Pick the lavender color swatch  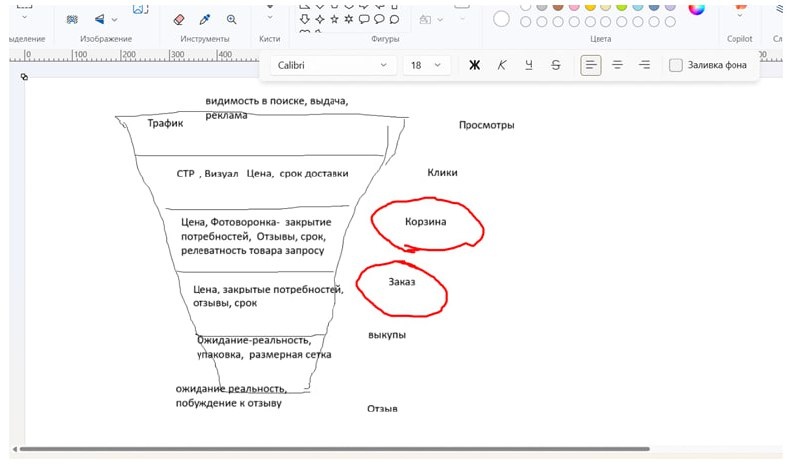(670, 7)
